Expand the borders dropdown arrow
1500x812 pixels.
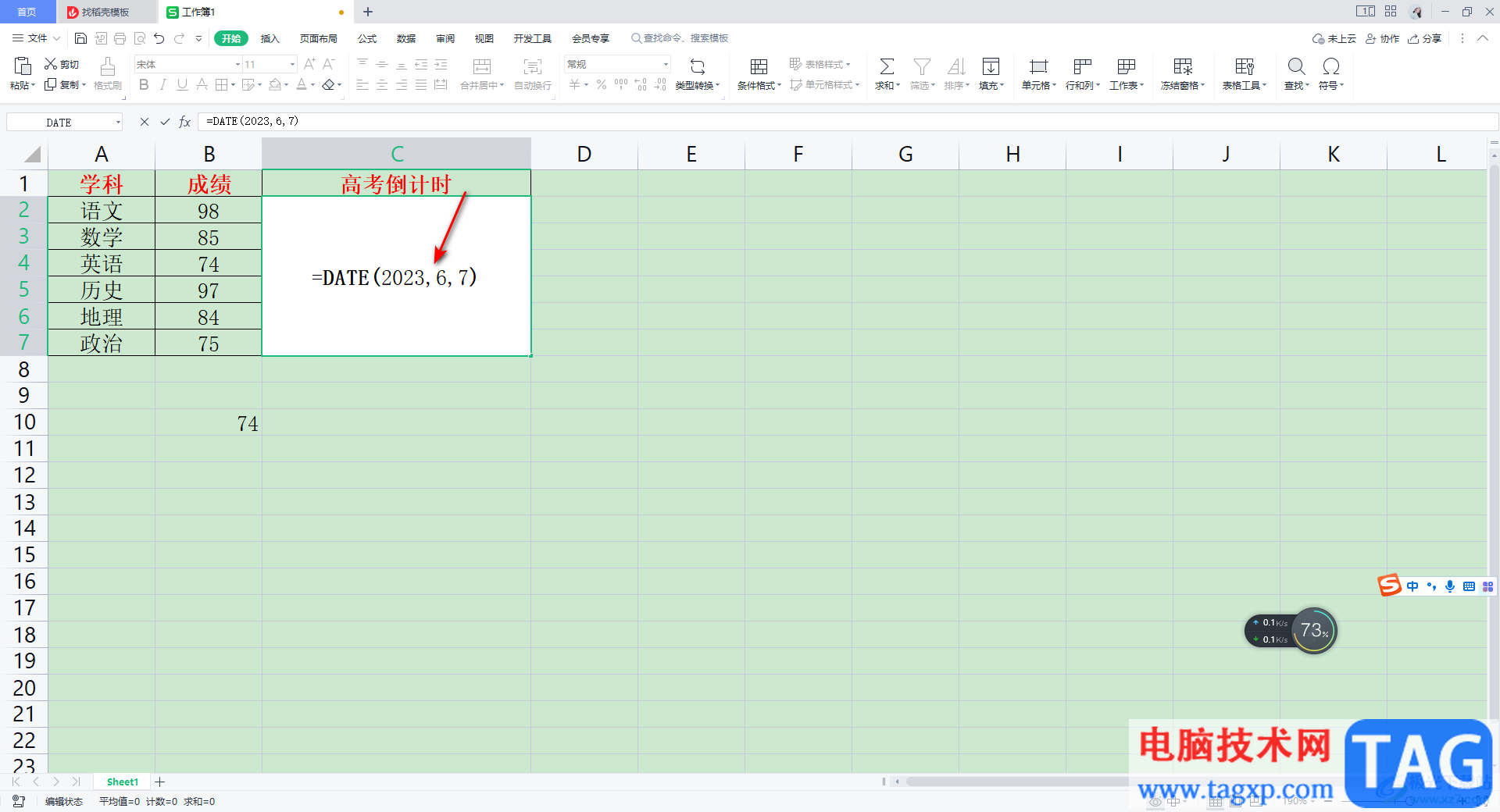[x=234, y=85]
